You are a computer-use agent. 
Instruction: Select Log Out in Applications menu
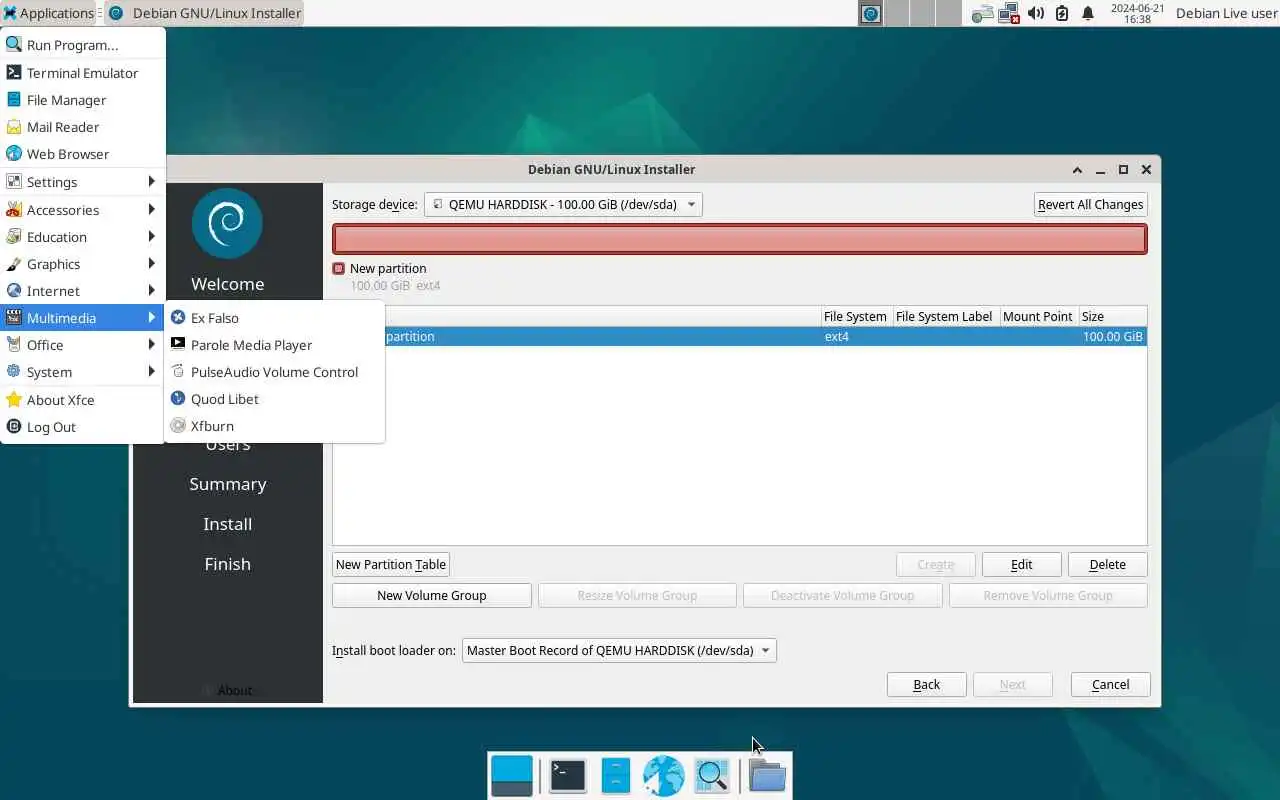click(x=83, y=427)
